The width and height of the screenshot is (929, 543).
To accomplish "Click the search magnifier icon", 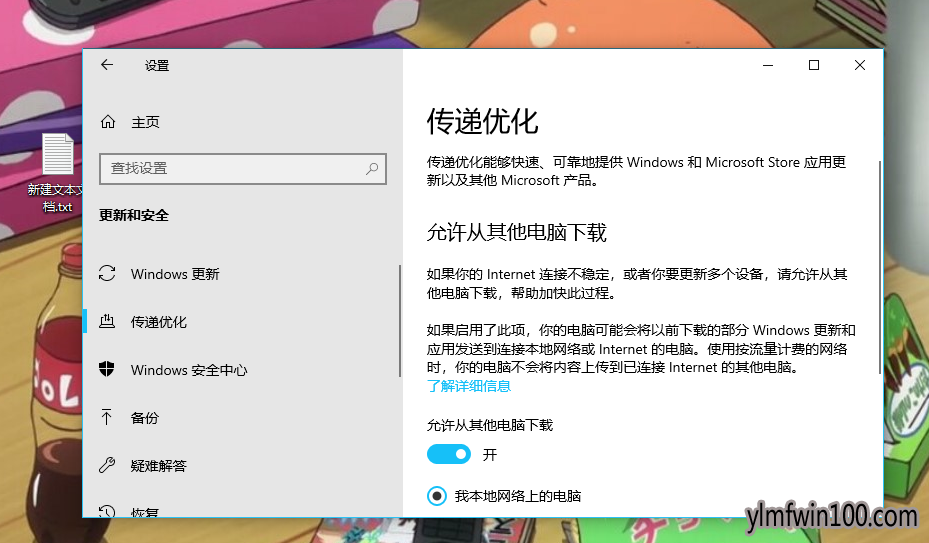I will (x=372, y=169).
